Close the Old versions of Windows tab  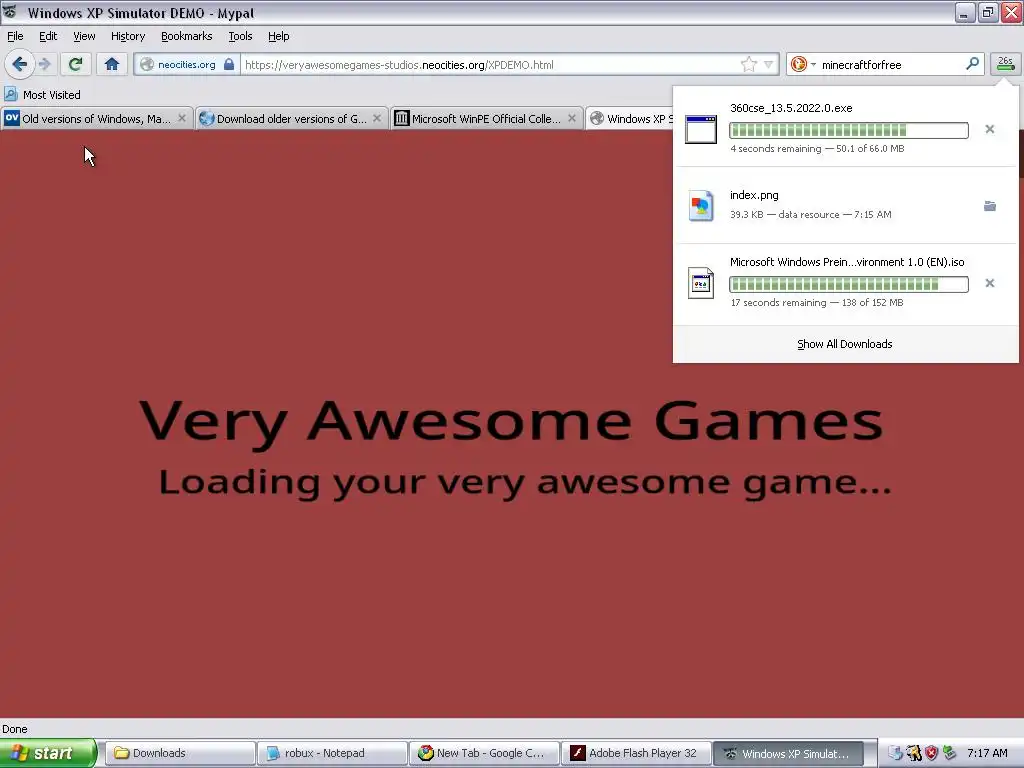182,118
